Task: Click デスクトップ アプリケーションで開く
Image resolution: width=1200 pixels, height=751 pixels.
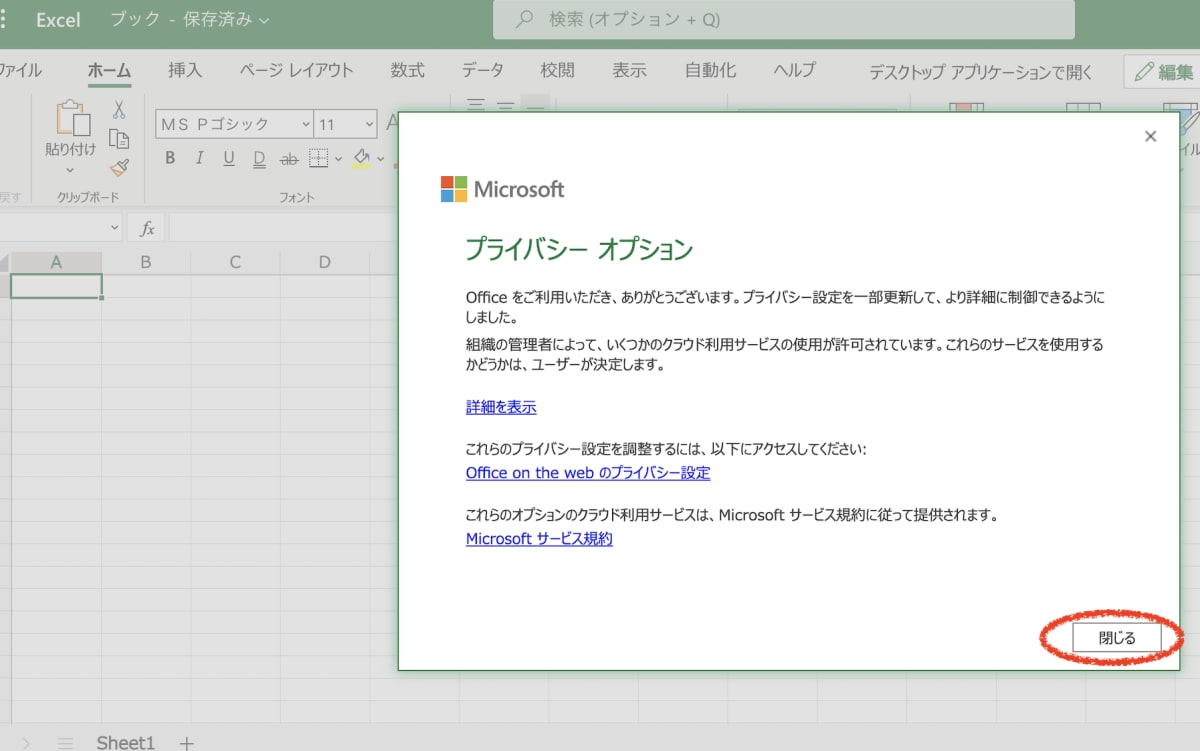Action: point(981,72)
